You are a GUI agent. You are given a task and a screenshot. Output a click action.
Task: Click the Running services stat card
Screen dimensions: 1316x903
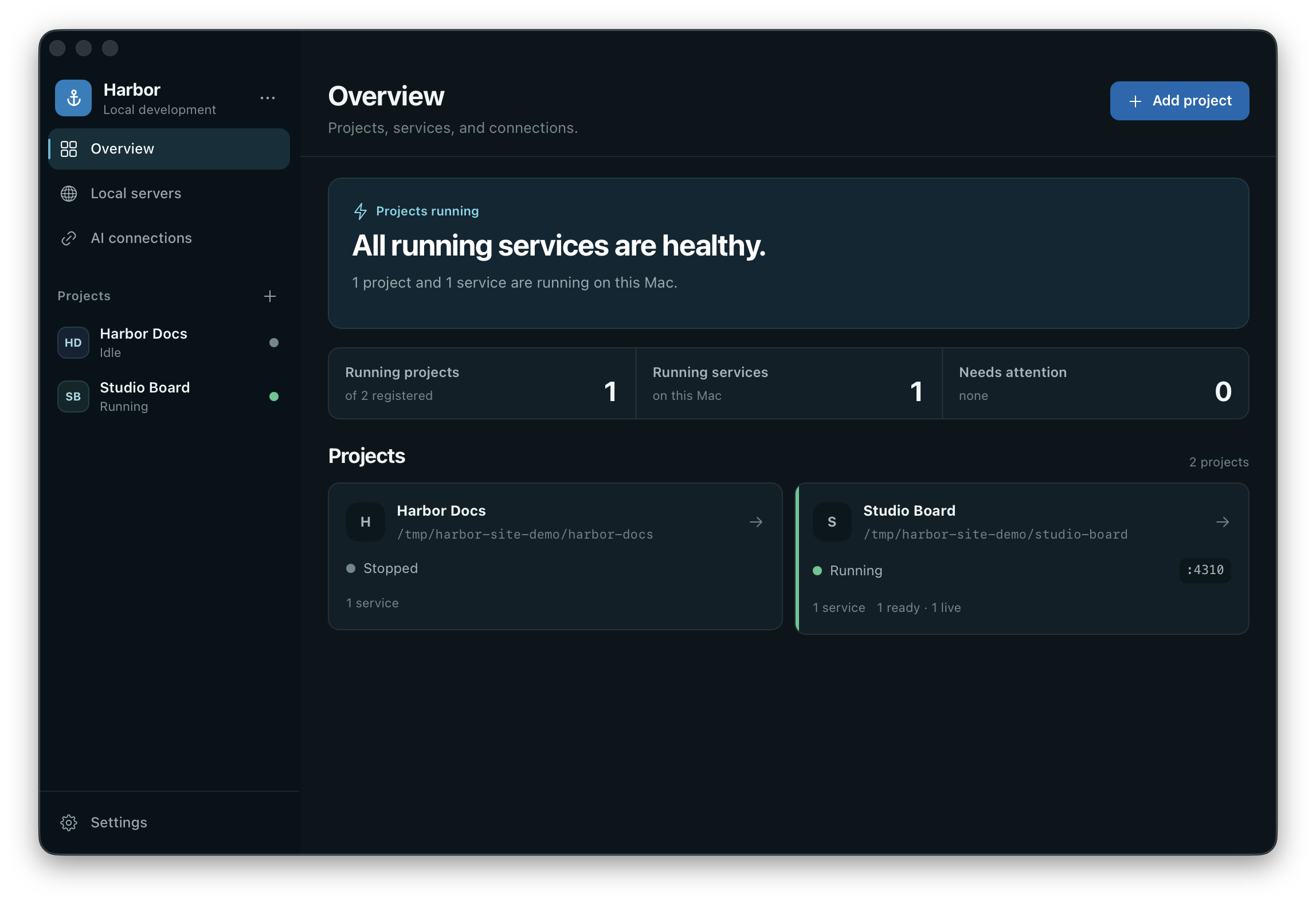coord(789,383)
